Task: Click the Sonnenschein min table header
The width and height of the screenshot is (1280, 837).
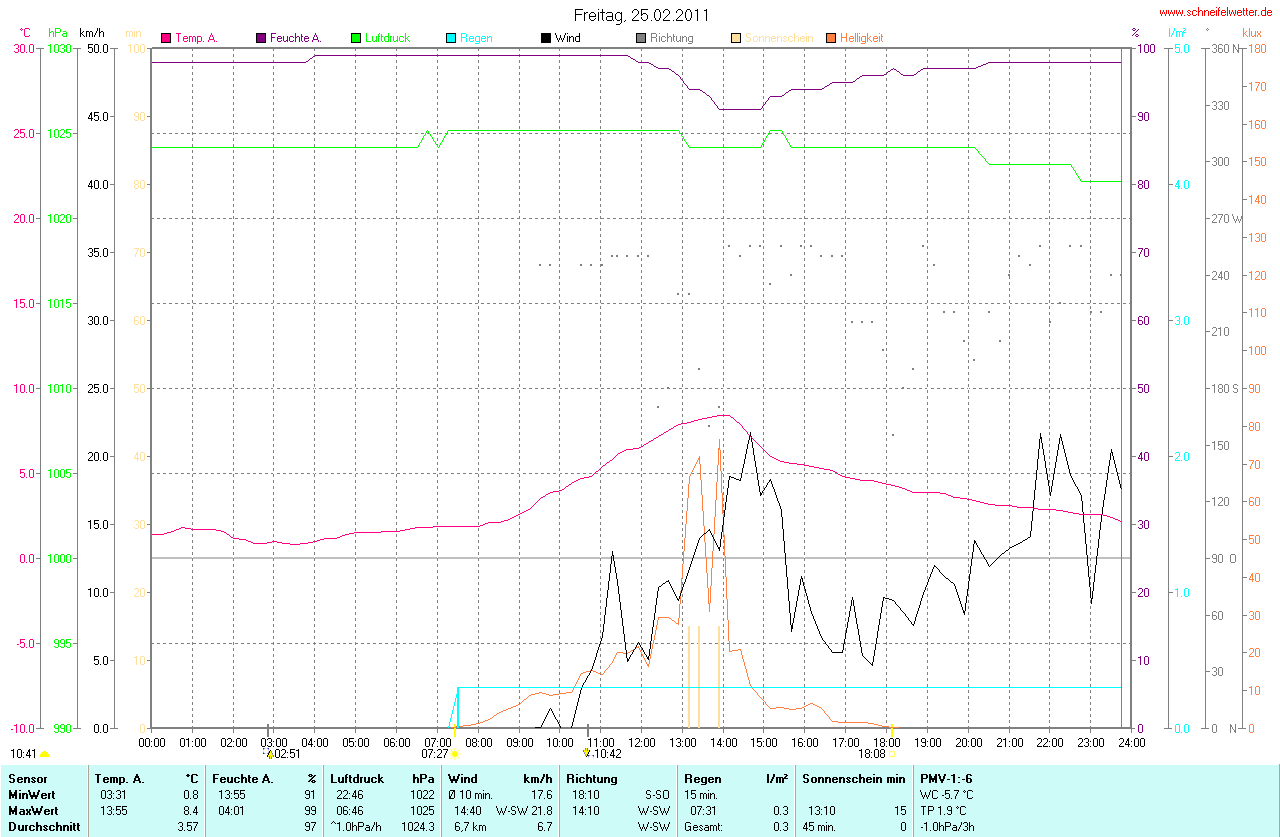Action: coord(853,778)
